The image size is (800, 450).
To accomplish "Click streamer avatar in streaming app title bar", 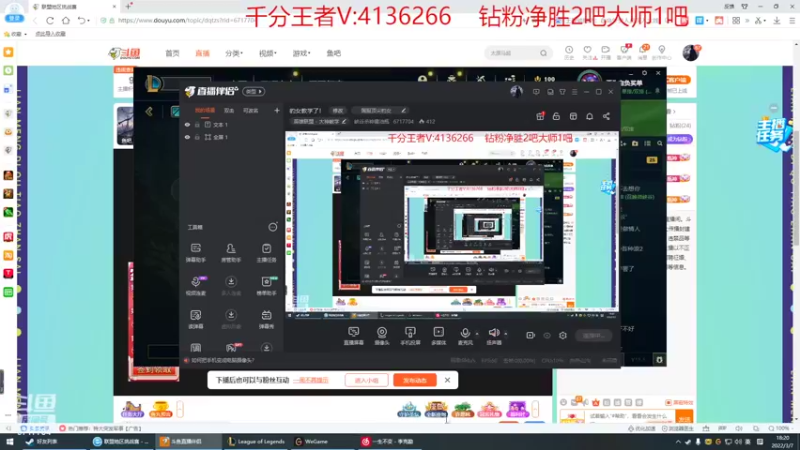I will [x=516, y=91].
